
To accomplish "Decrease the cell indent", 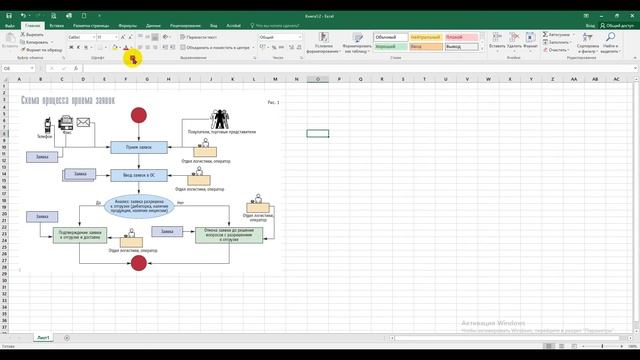I will click(x=165, y=47).
